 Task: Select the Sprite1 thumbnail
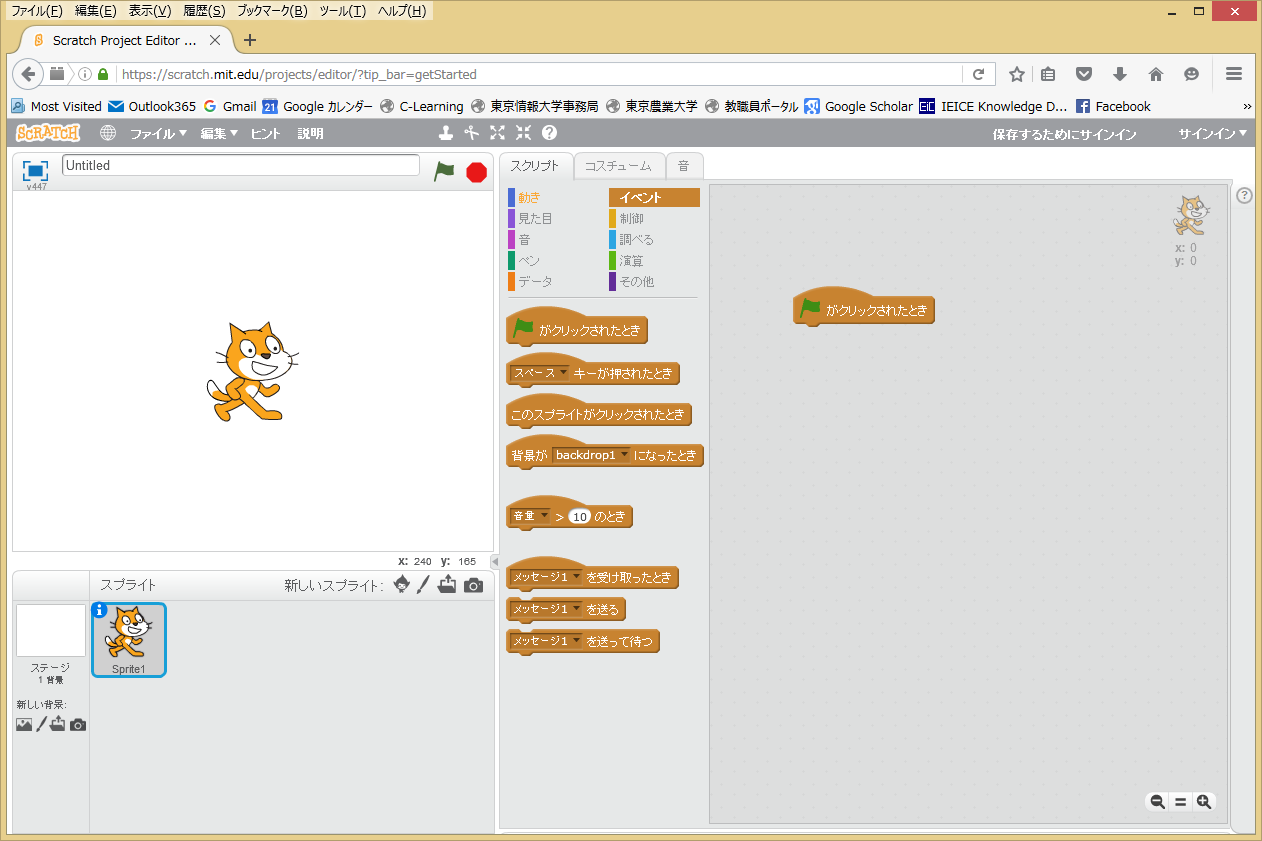coord(129,640)
